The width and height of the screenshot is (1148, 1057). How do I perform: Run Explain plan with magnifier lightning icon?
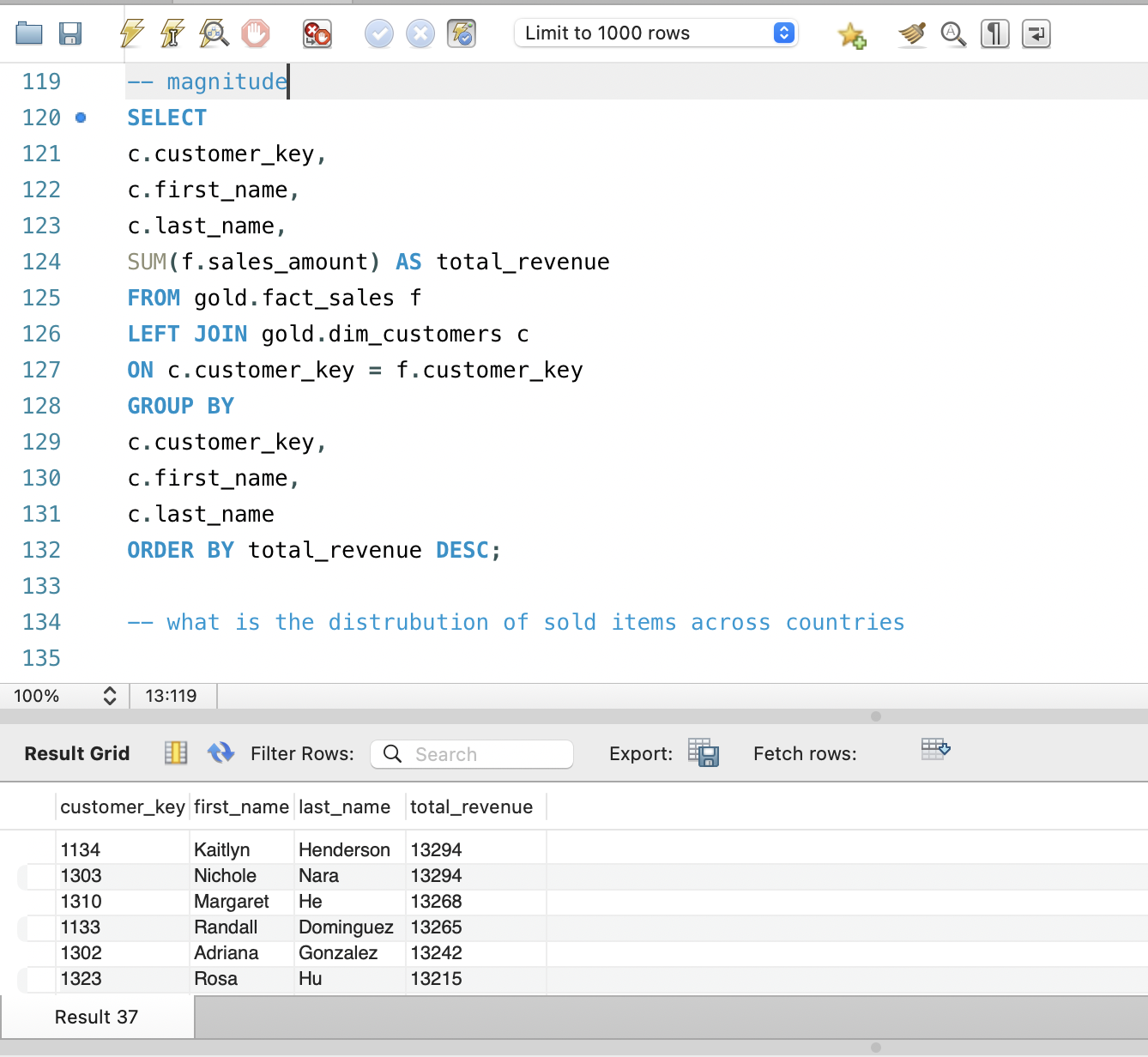(214, 34)
